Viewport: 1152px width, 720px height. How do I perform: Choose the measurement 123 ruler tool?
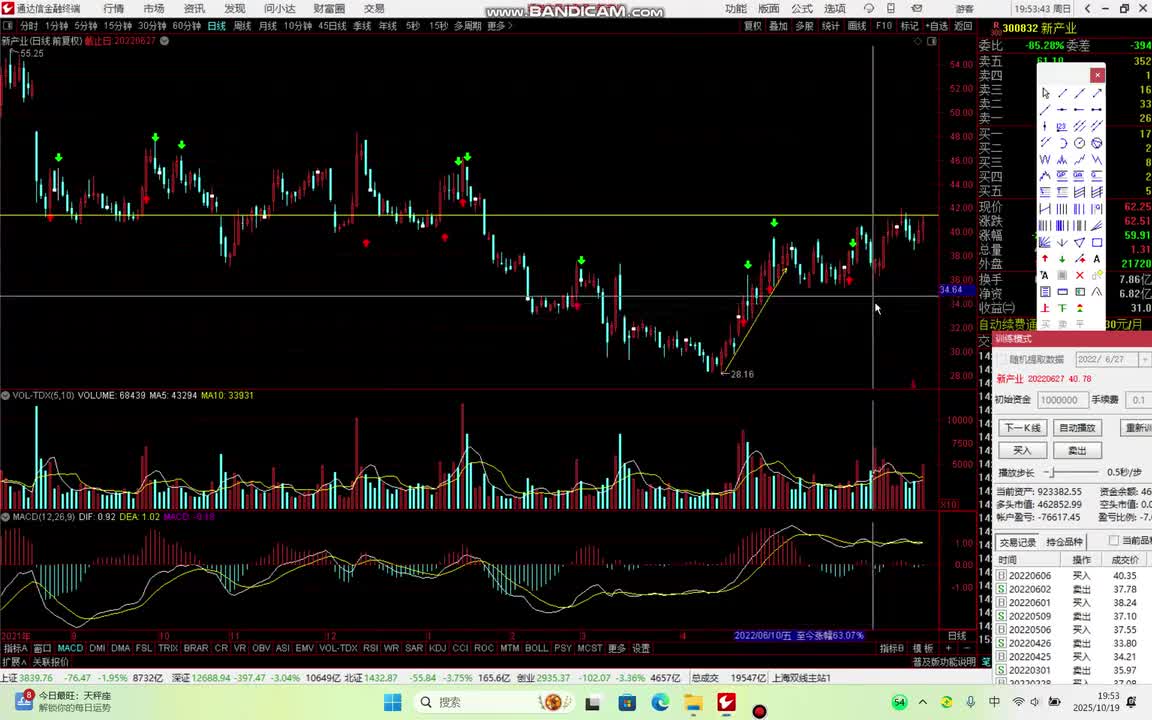pyautogui.click(x=1062, y=126)
